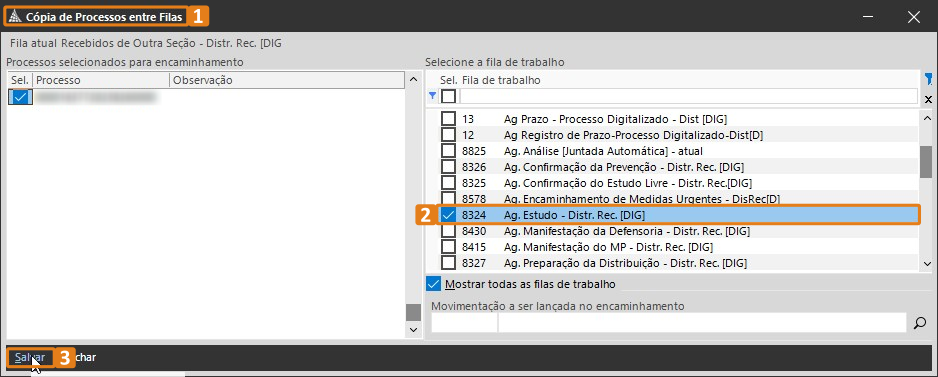Image resolution: width=938 pixels, height=377 pixels.
Task: Open the magnifier search for Movimentação
Action: (x=919, y=323)
